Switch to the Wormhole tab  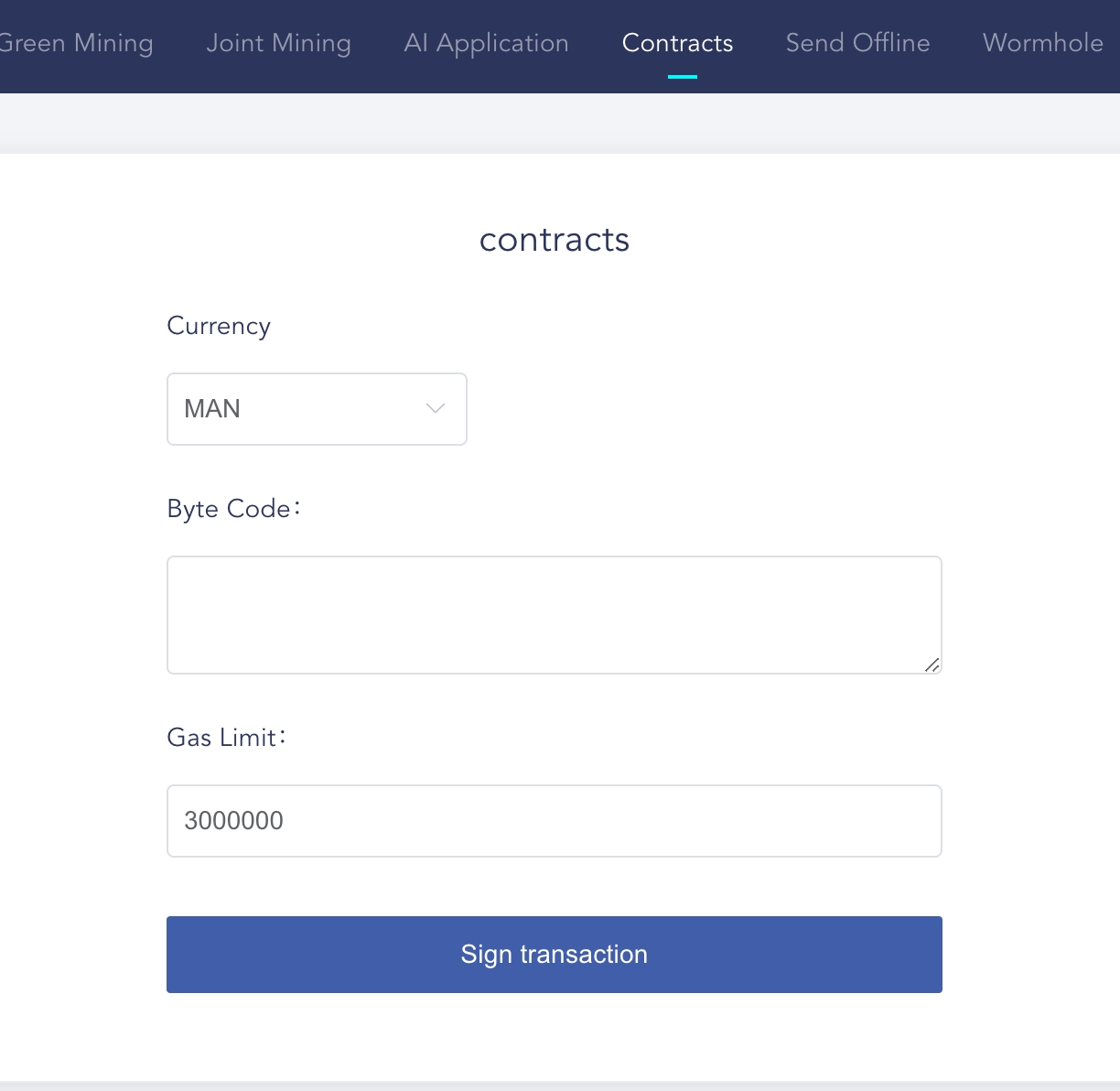[x=1042, y=43]
